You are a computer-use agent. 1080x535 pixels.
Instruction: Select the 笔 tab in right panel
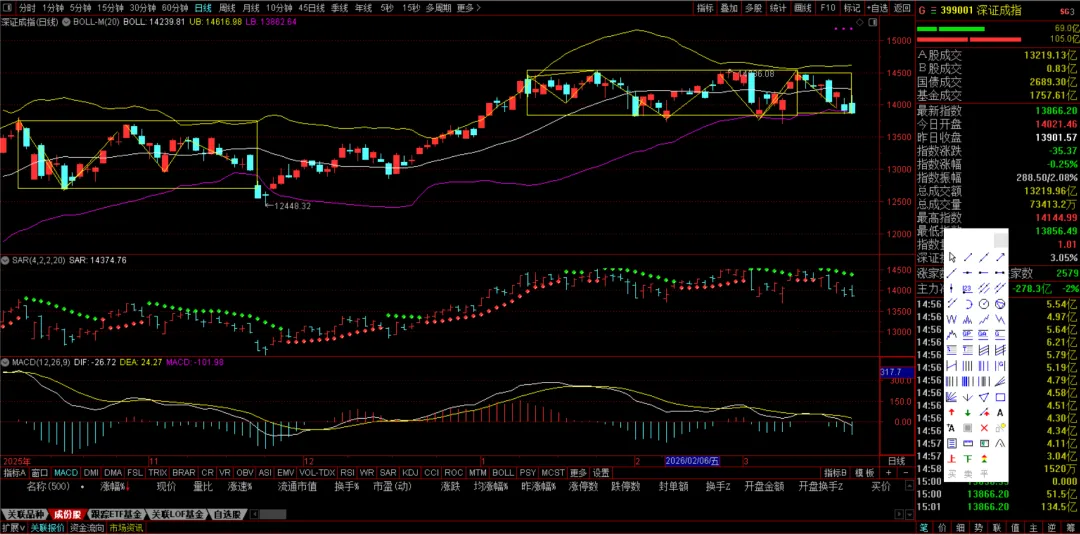click(x=924, y=527)
